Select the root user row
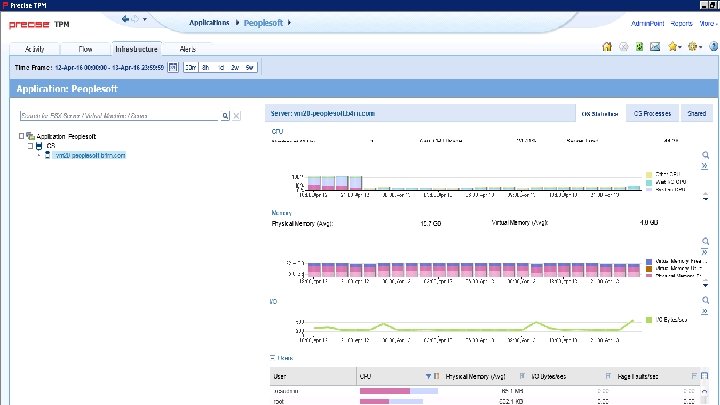The height and width of the screenshot is (405, 720). [x=485, y=401]
